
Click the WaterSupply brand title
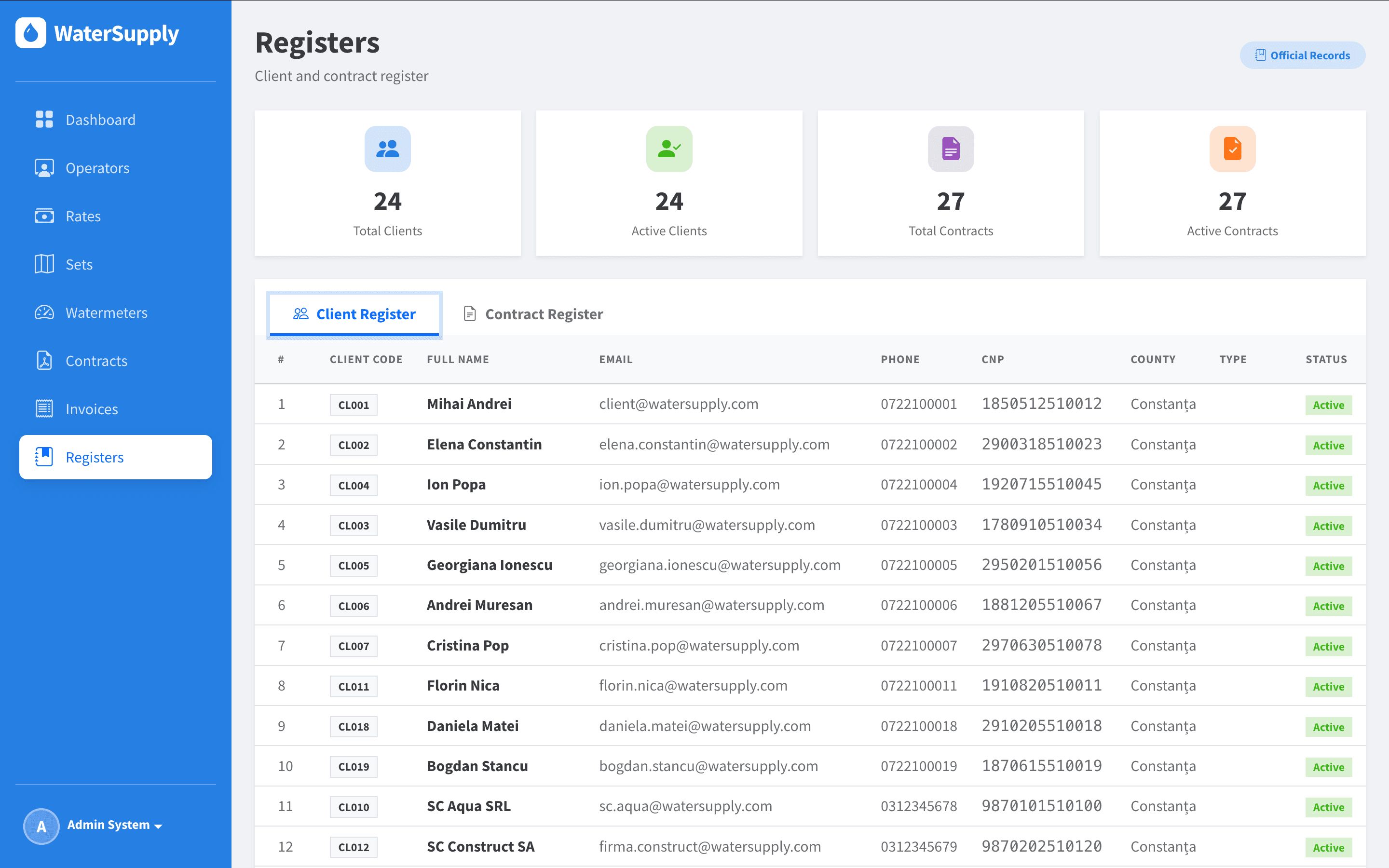click(x=117, y=33)
